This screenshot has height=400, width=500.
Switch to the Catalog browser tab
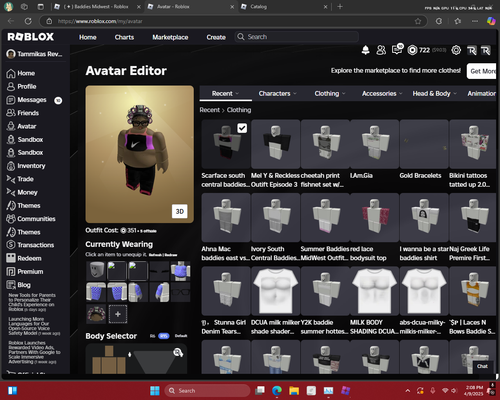284,7
